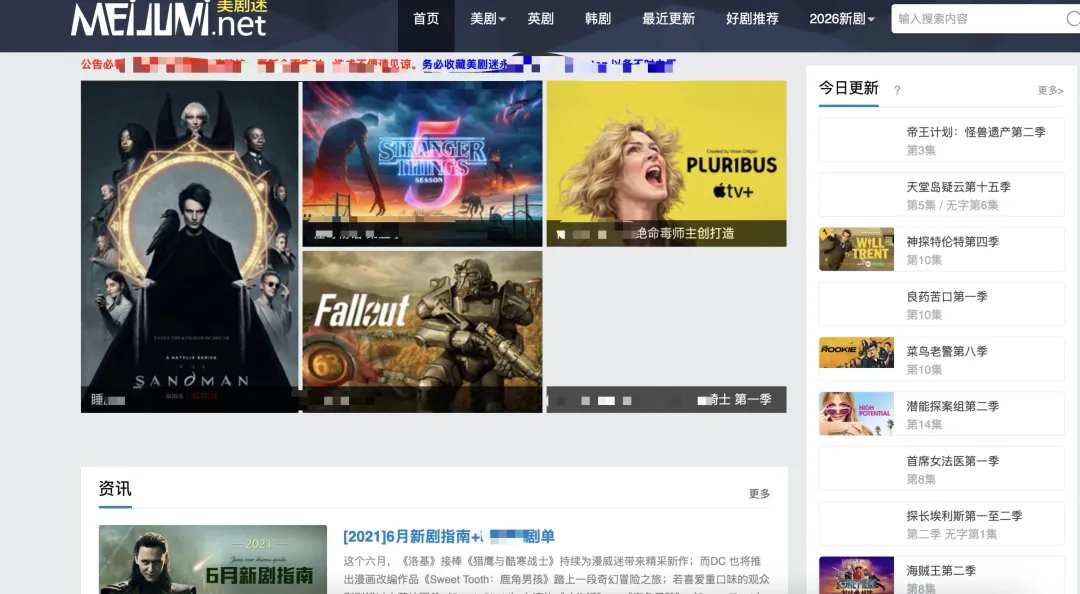This screenshot has height=594, width=1080.
Task: Open the 首页 nav tab
Action: [x=426, y=19]
